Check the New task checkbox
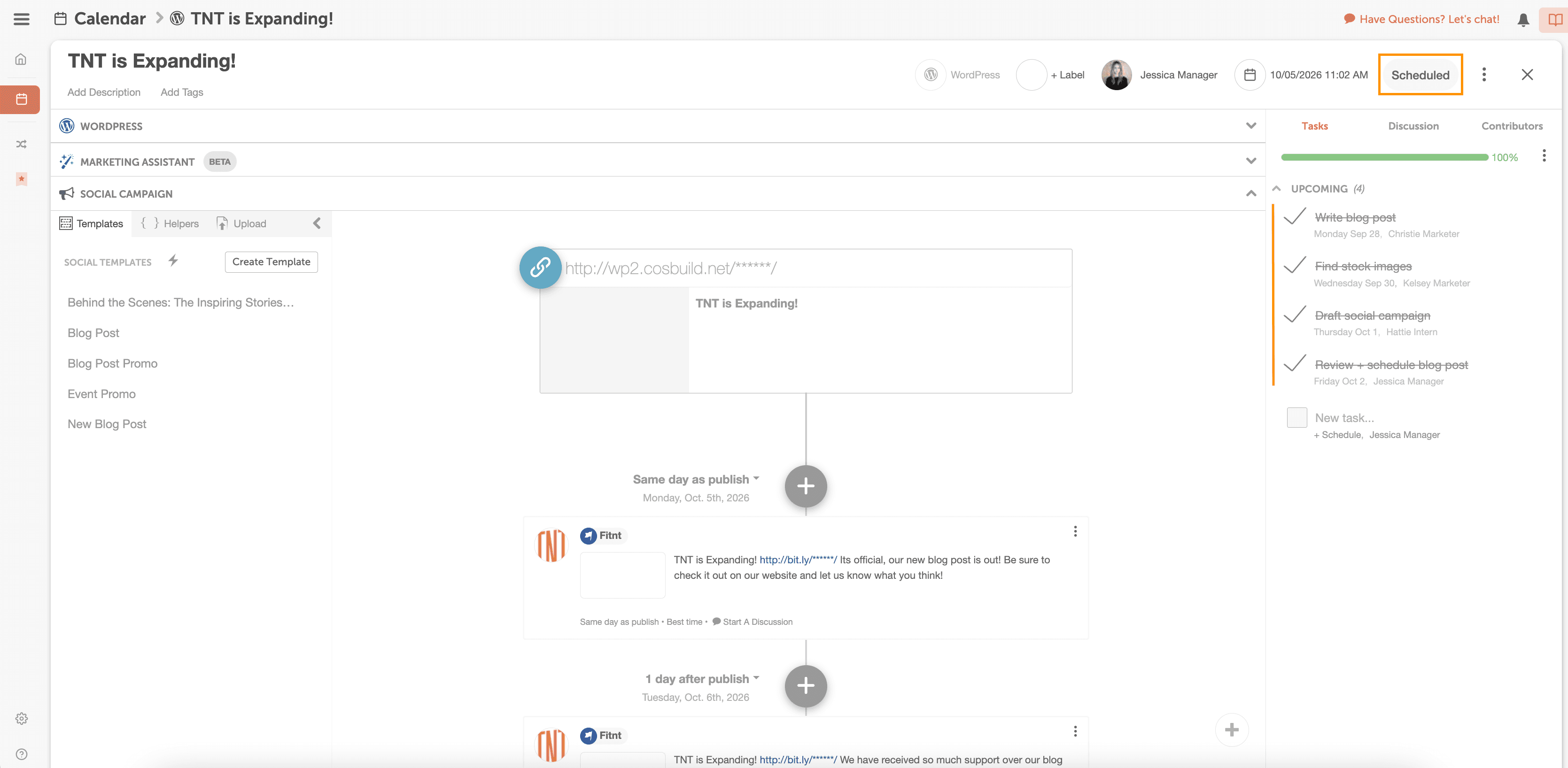The height and width of the screenshot is (768, 1568). (1296, 418)
